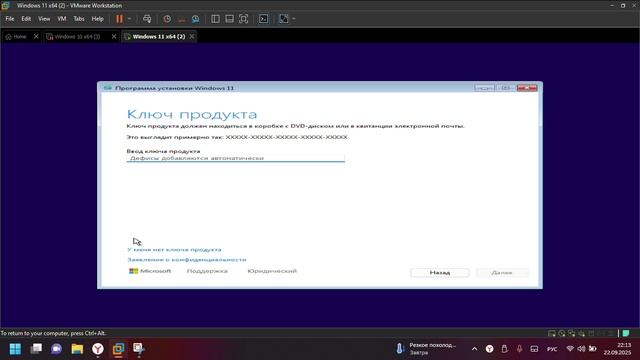Open the "Юридический" legal link
The width and height of the screenshot is (640, 360).
[x=272, y=271]
